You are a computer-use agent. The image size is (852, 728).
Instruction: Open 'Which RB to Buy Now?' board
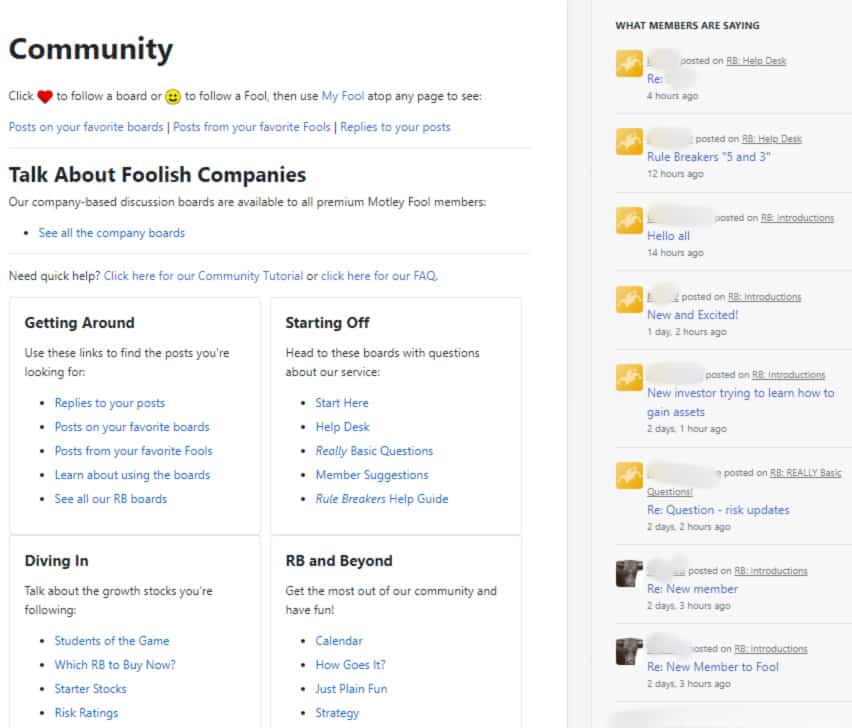pyautogui.click(x=115, y=665)
